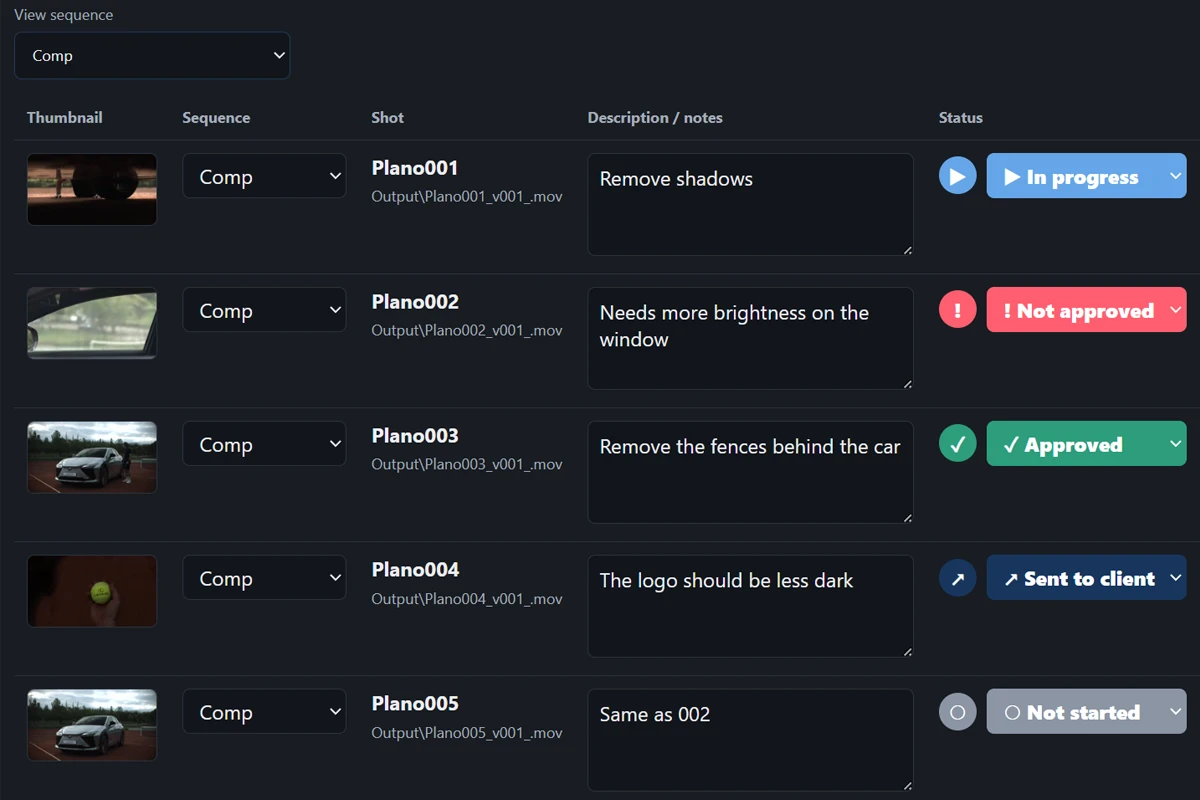Click the Plano005 shot name
Screen dimensions: 1200x800
[415, 703]
